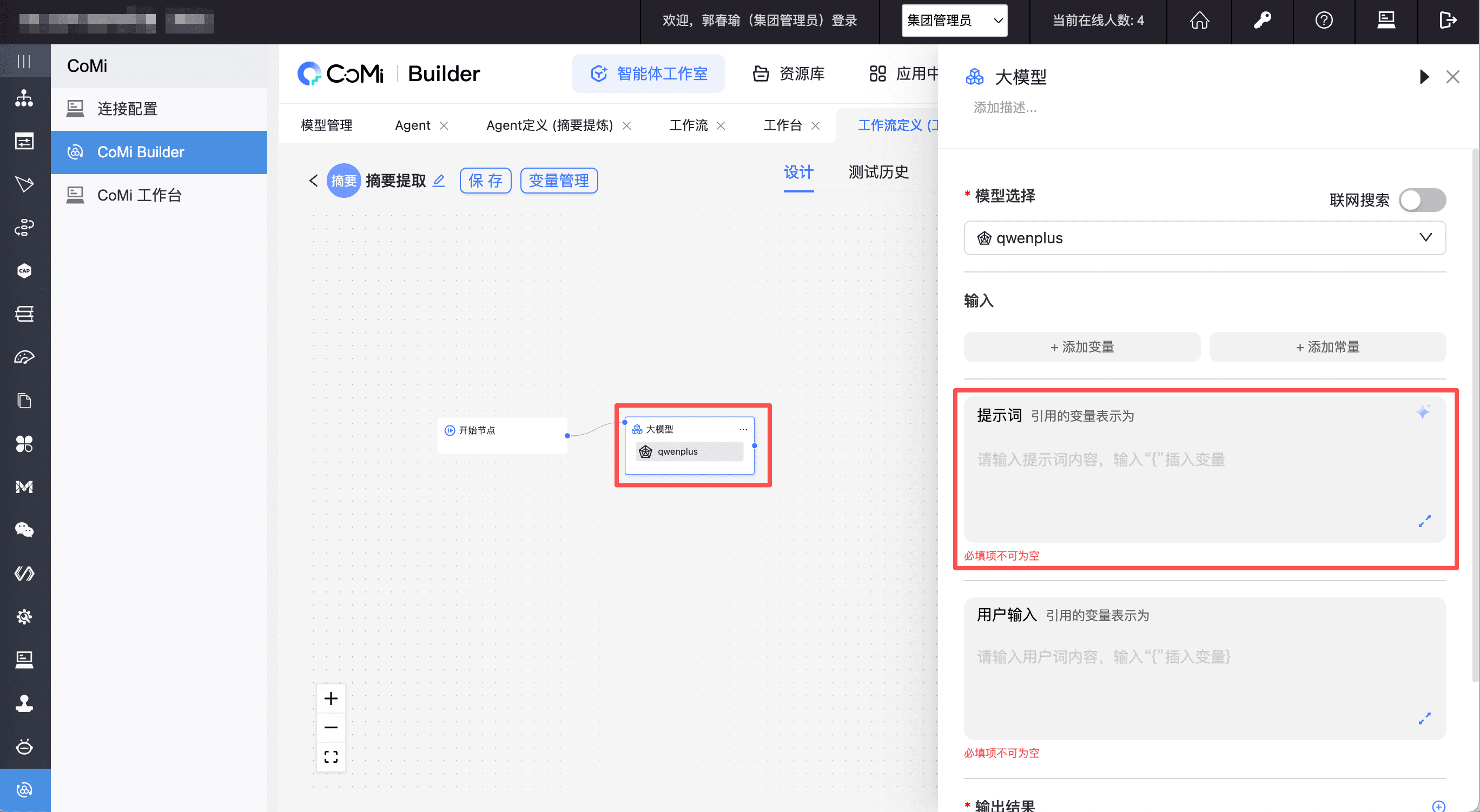
Task: Add an output result with plus icon
Action: 1439,806
